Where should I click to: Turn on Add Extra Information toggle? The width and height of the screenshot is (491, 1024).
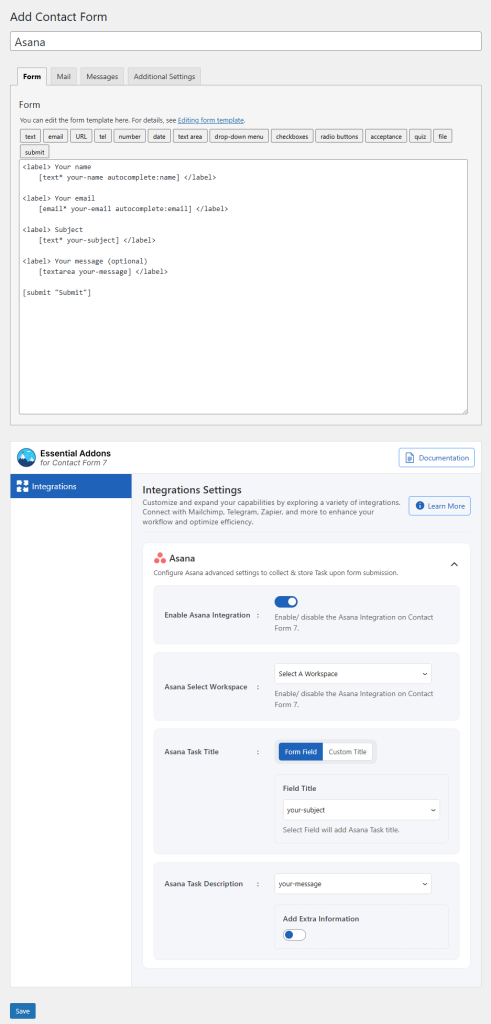pyautogui.click(x=294, y=935)
